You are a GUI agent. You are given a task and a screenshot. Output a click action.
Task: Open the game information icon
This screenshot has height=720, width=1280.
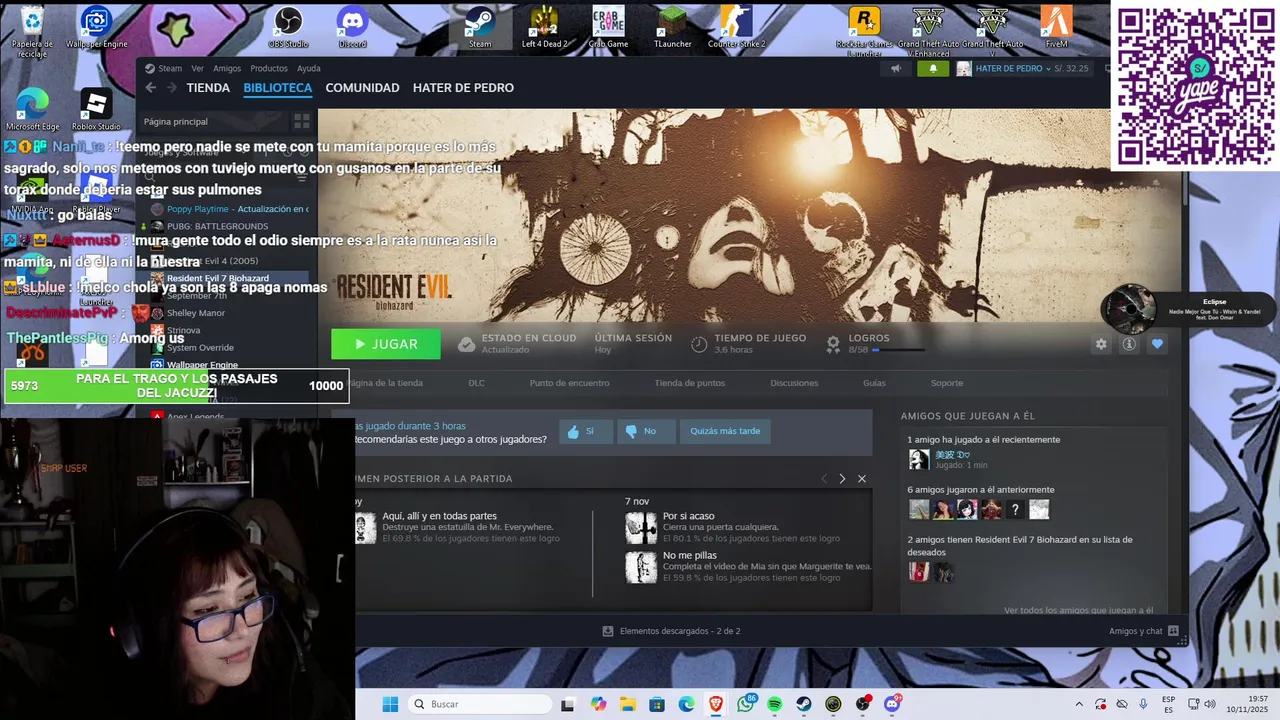1129,344
